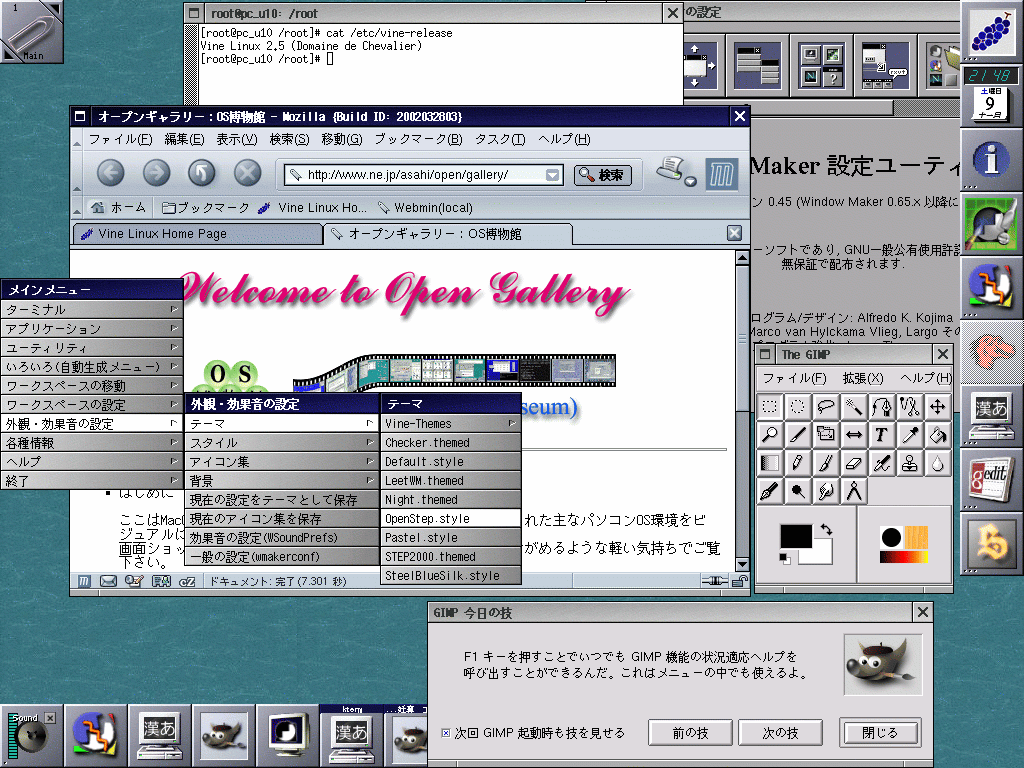
Task: Choose the Convolve blur droplet tool
Action: (x=938, y=463)
